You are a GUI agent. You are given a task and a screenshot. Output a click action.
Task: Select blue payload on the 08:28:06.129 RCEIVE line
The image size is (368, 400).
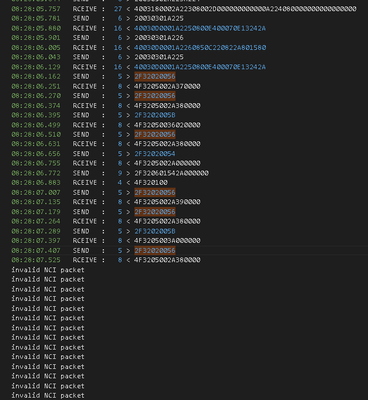(200, 67)
